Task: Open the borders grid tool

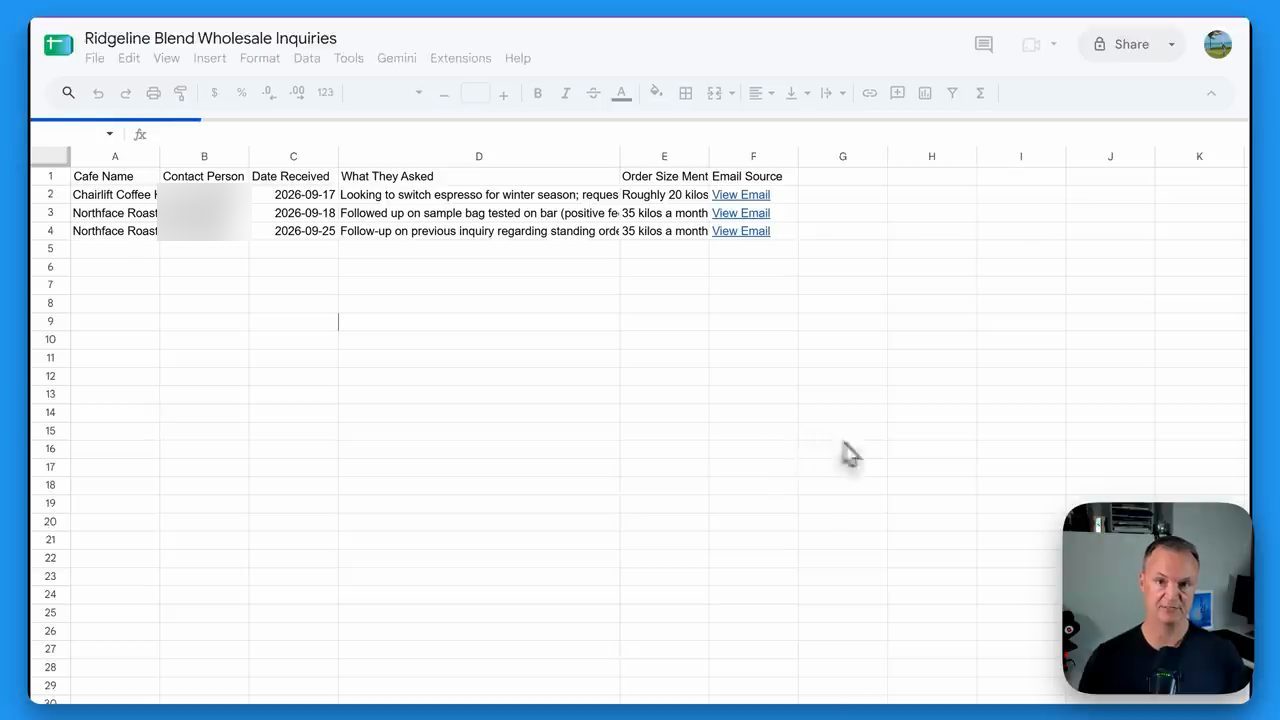Action: tap(686, 93)
